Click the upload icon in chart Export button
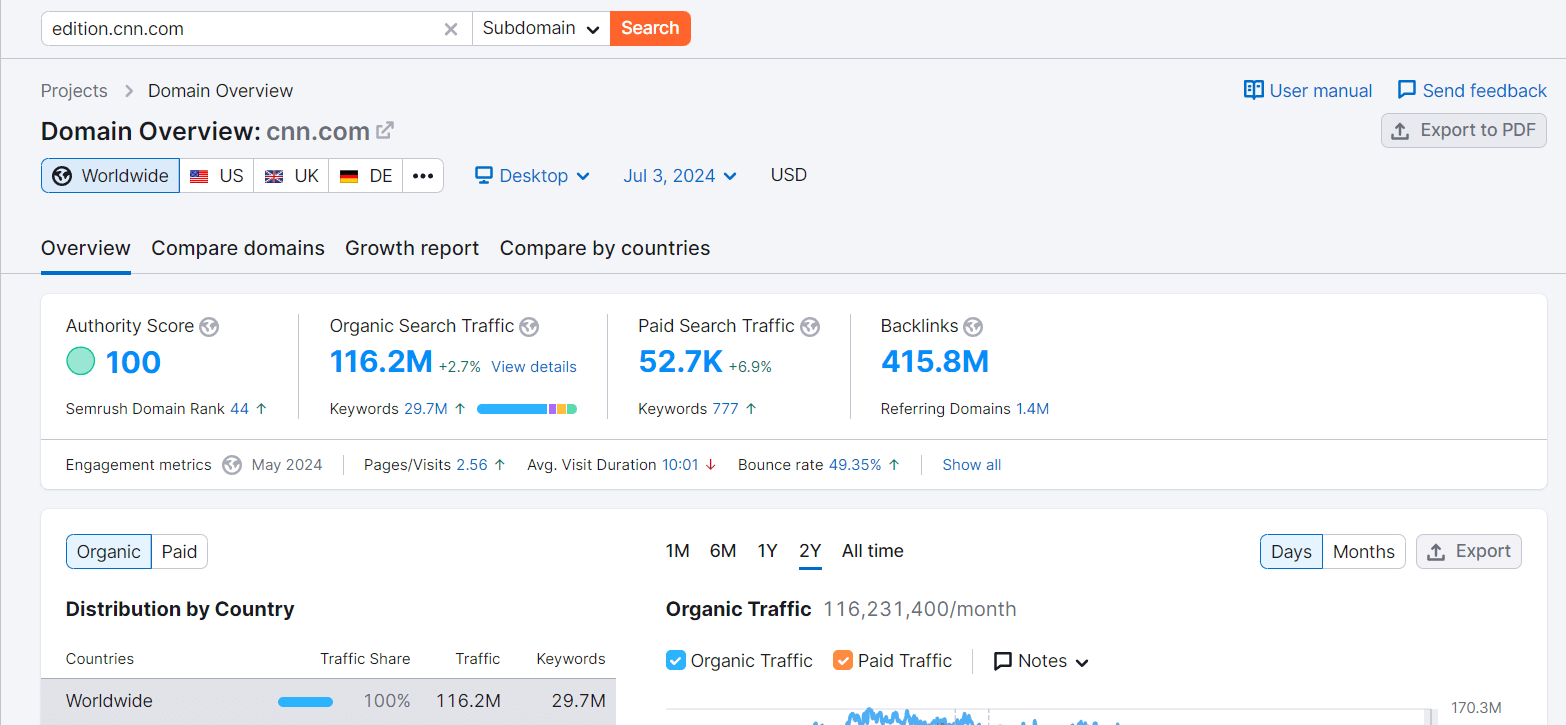Viewport: 1566px width, 725px height. [1436, 552]
